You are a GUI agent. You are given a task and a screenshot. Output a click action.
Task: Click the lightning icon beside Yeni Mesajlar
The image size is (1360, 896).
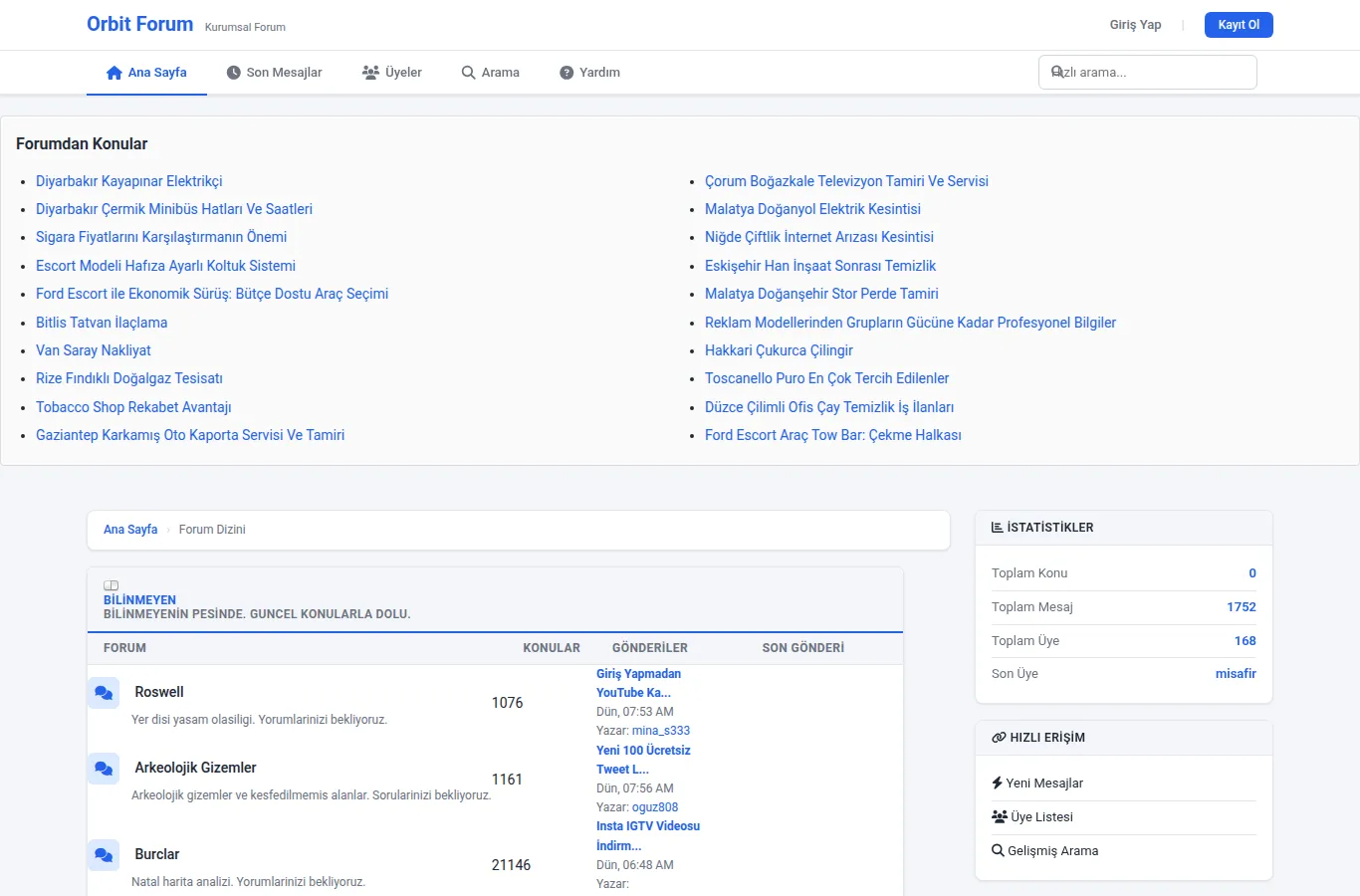pos(997,784)
